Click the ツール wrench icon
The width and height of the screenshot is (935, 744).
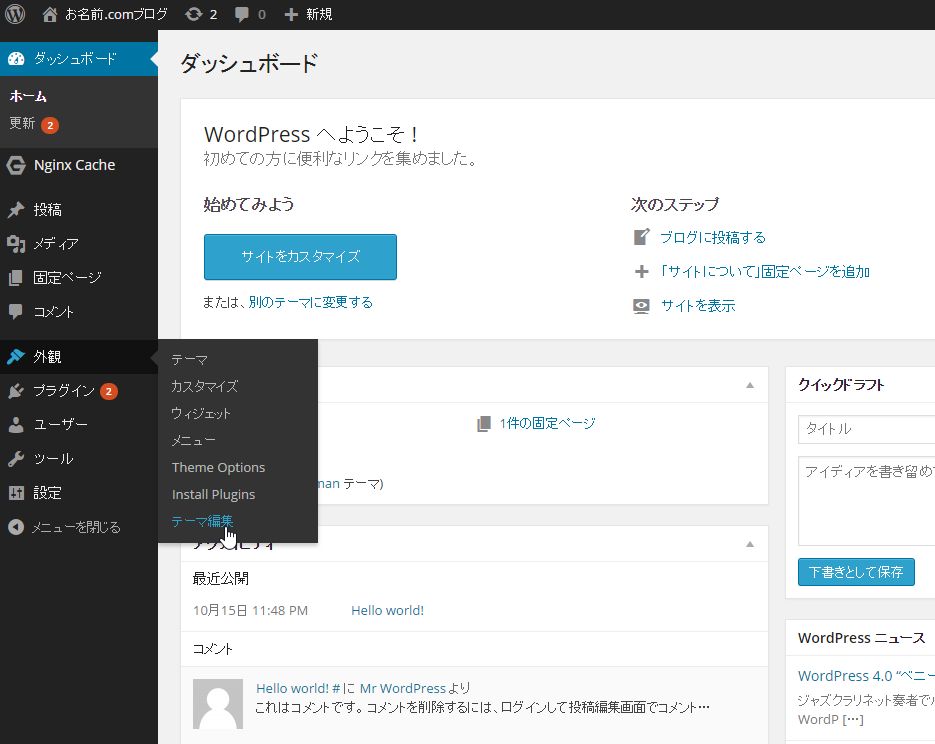point(16,458)
